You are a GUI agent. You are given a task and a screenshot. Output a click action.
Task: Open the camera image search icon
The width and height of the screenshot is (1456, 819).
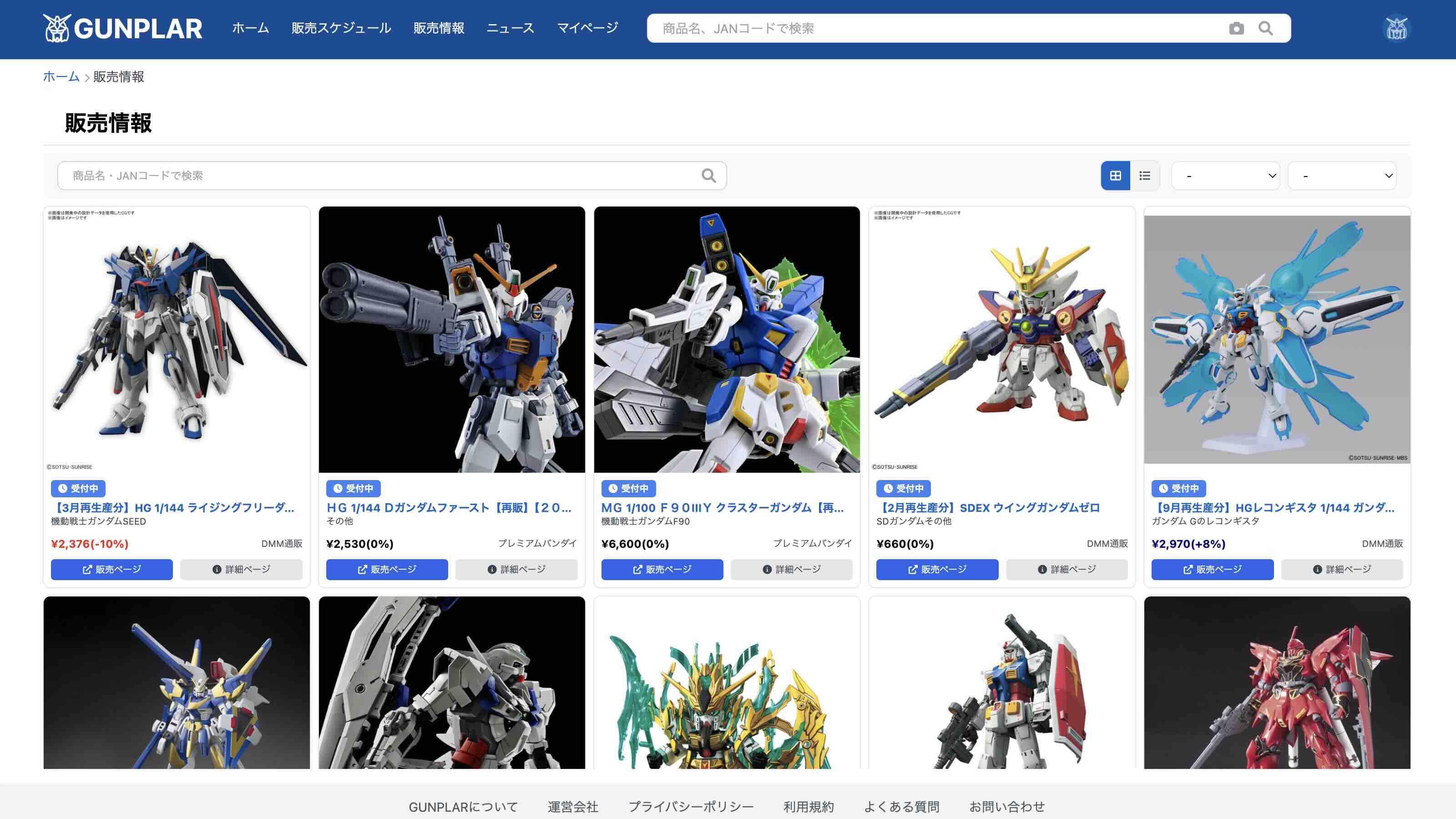(x=1236, y=28)
